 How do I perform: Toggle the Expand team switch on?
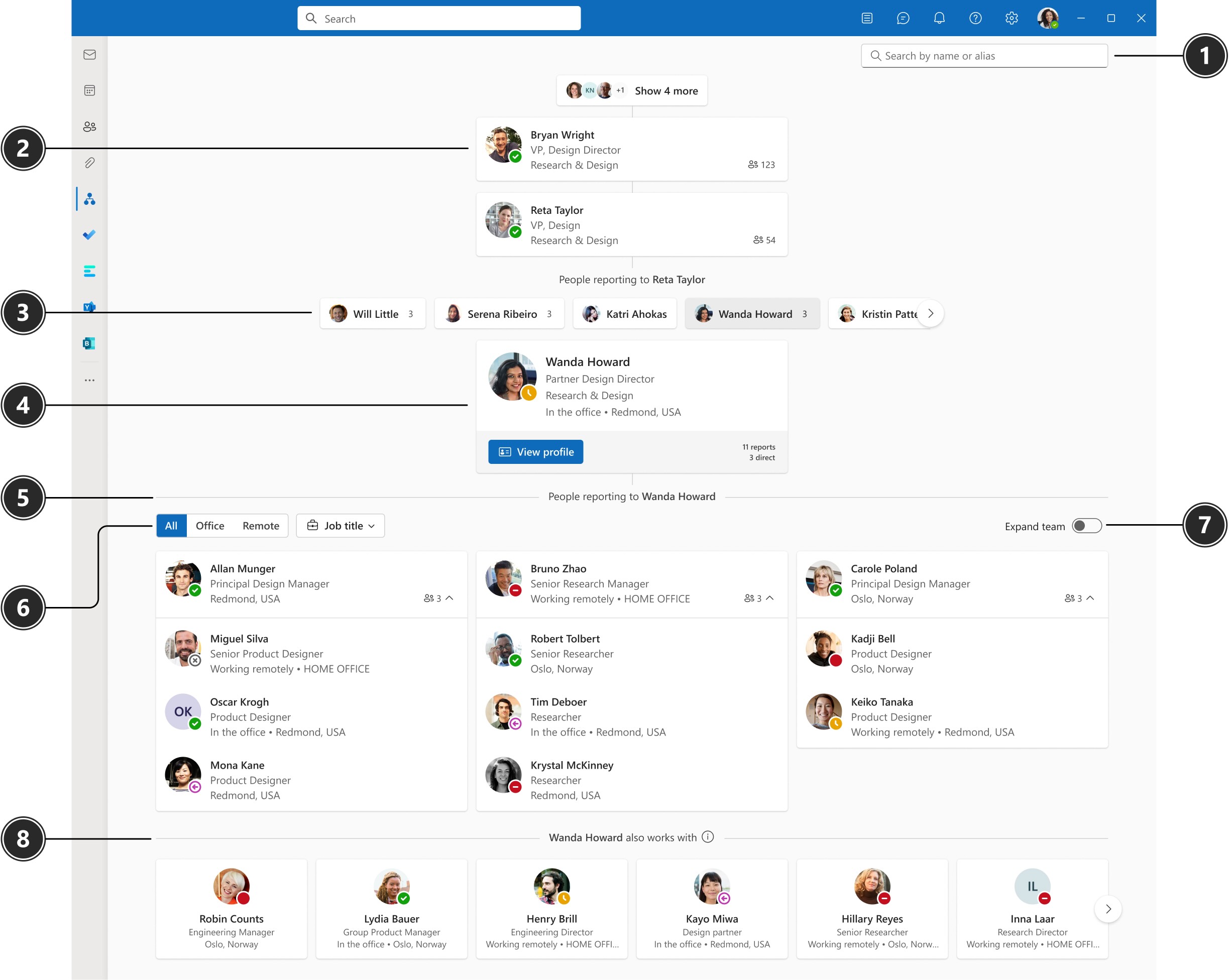[x=1085, y=525]
